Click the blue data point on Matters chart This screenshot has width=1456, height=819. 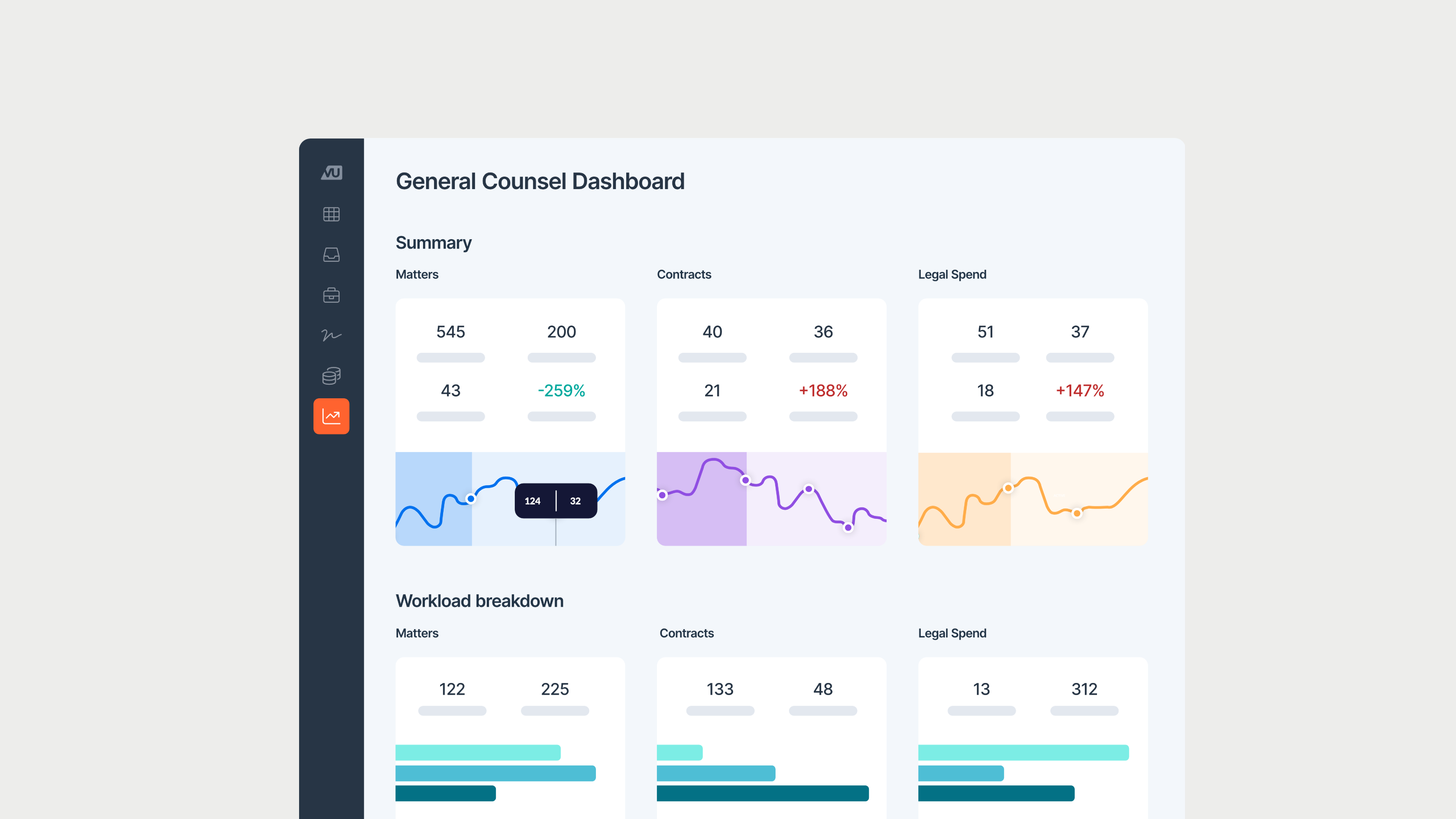471,498
